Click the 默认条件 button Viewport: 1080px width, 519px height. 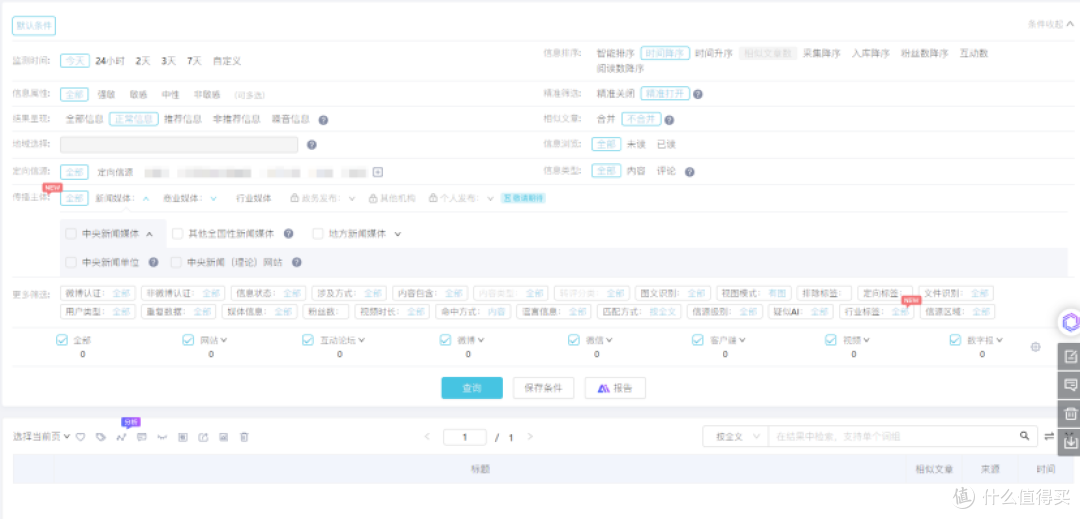point(34,25)
